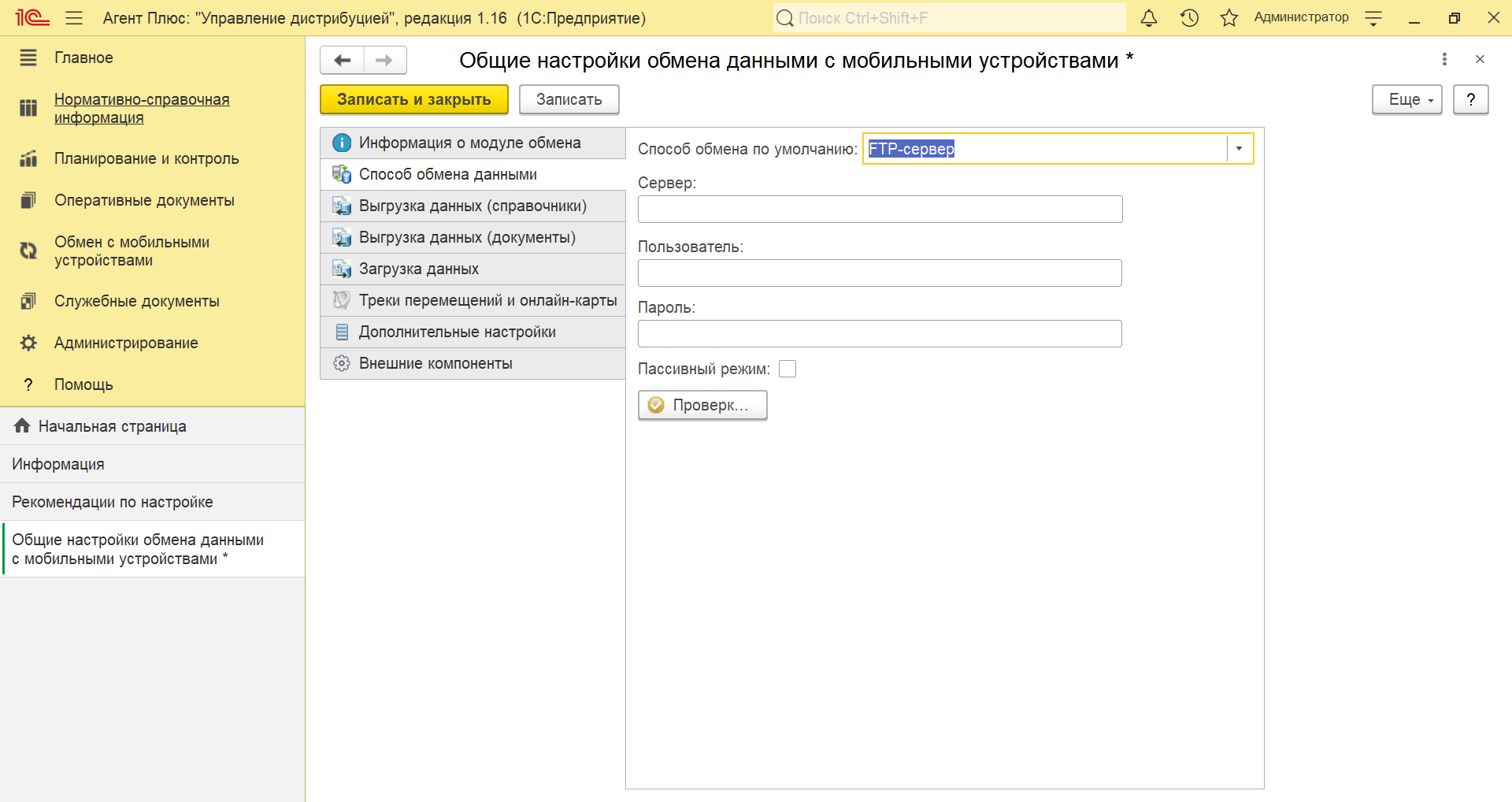Click the notifications bell icon
Viewport: 1512px width, 802px height.
(x=1149, y=18)
